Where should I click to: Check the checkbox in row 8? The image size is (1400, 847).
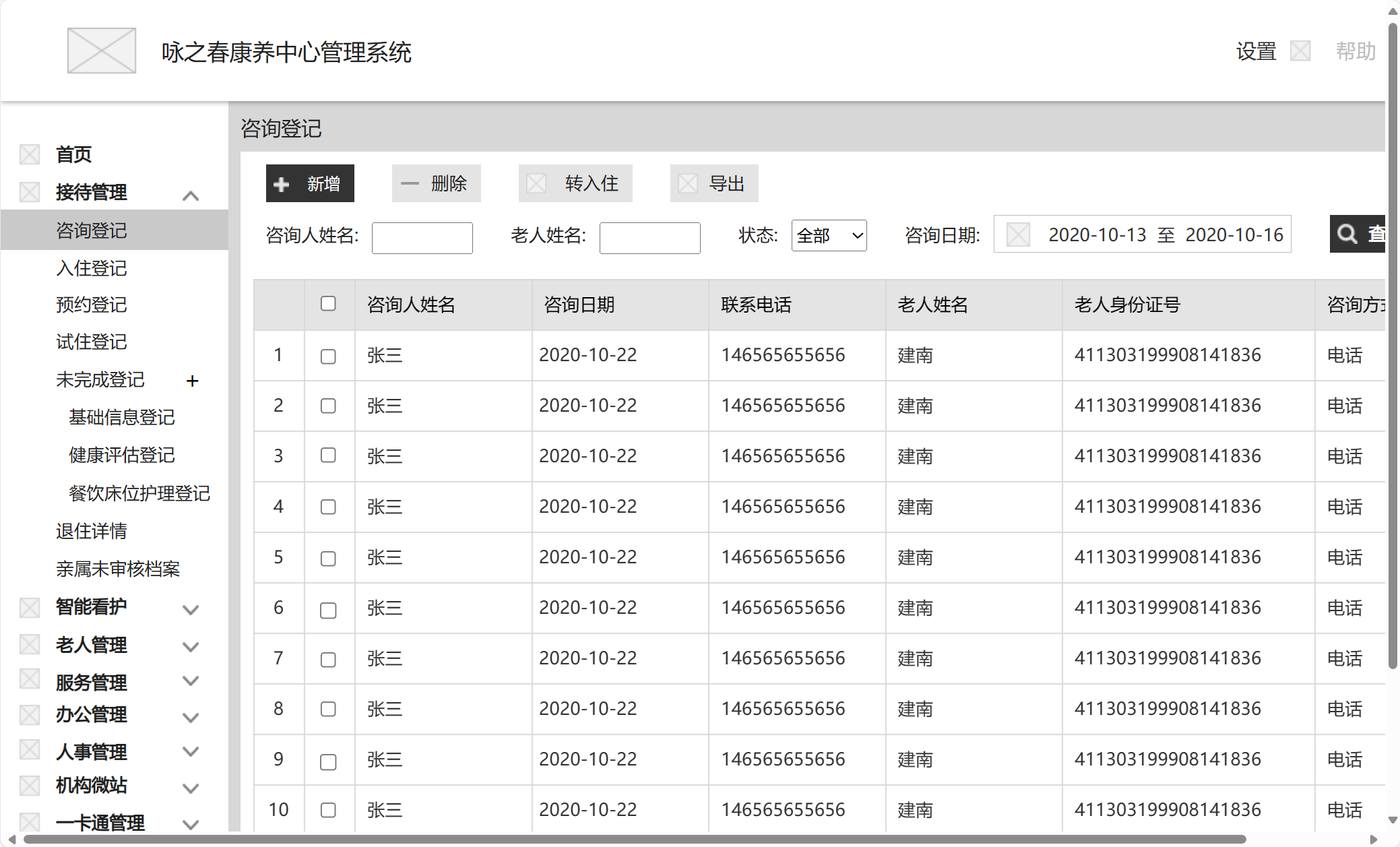pos(328,709)
